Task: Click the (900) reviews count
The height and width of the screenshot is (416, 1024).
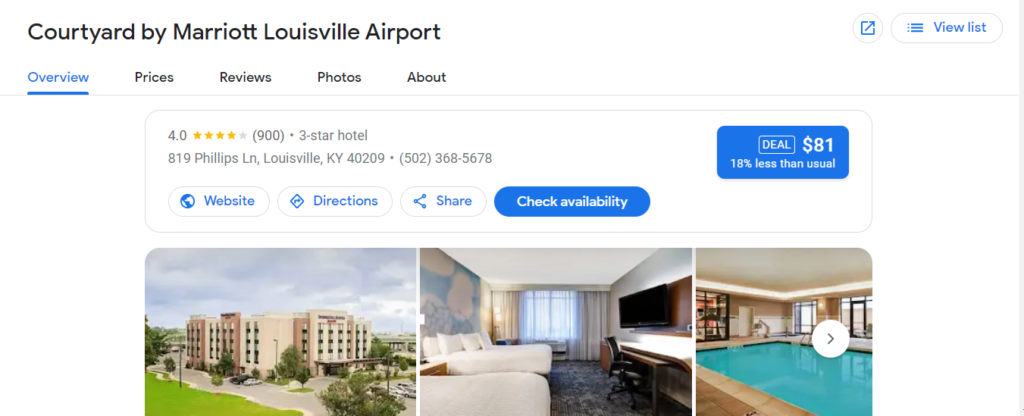Action: 268,136
